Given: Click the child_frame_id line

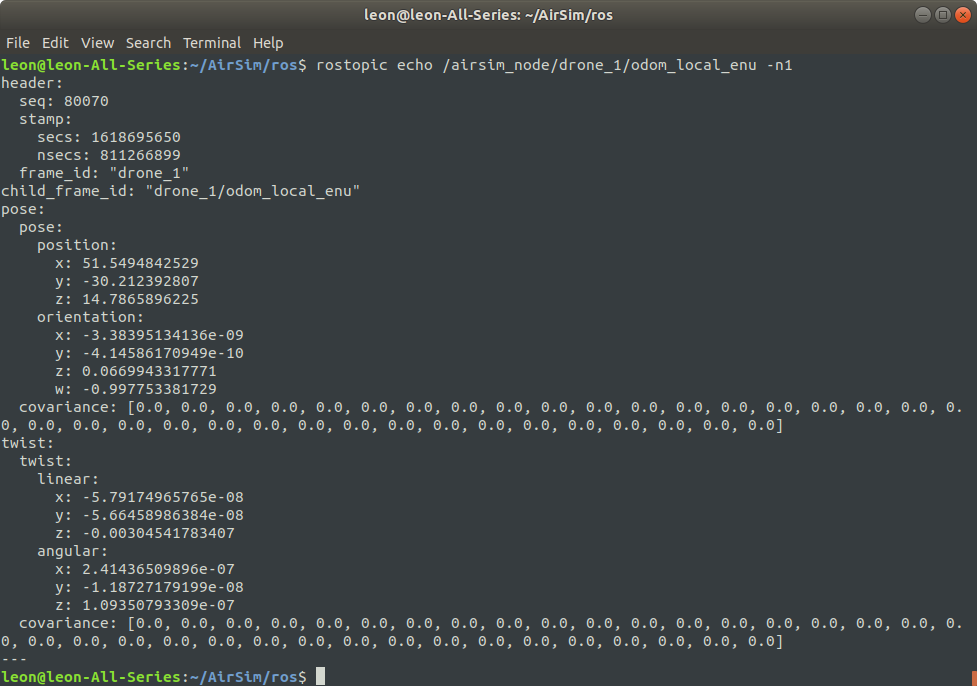Looking at the screenshot, I should click(180, 191).
